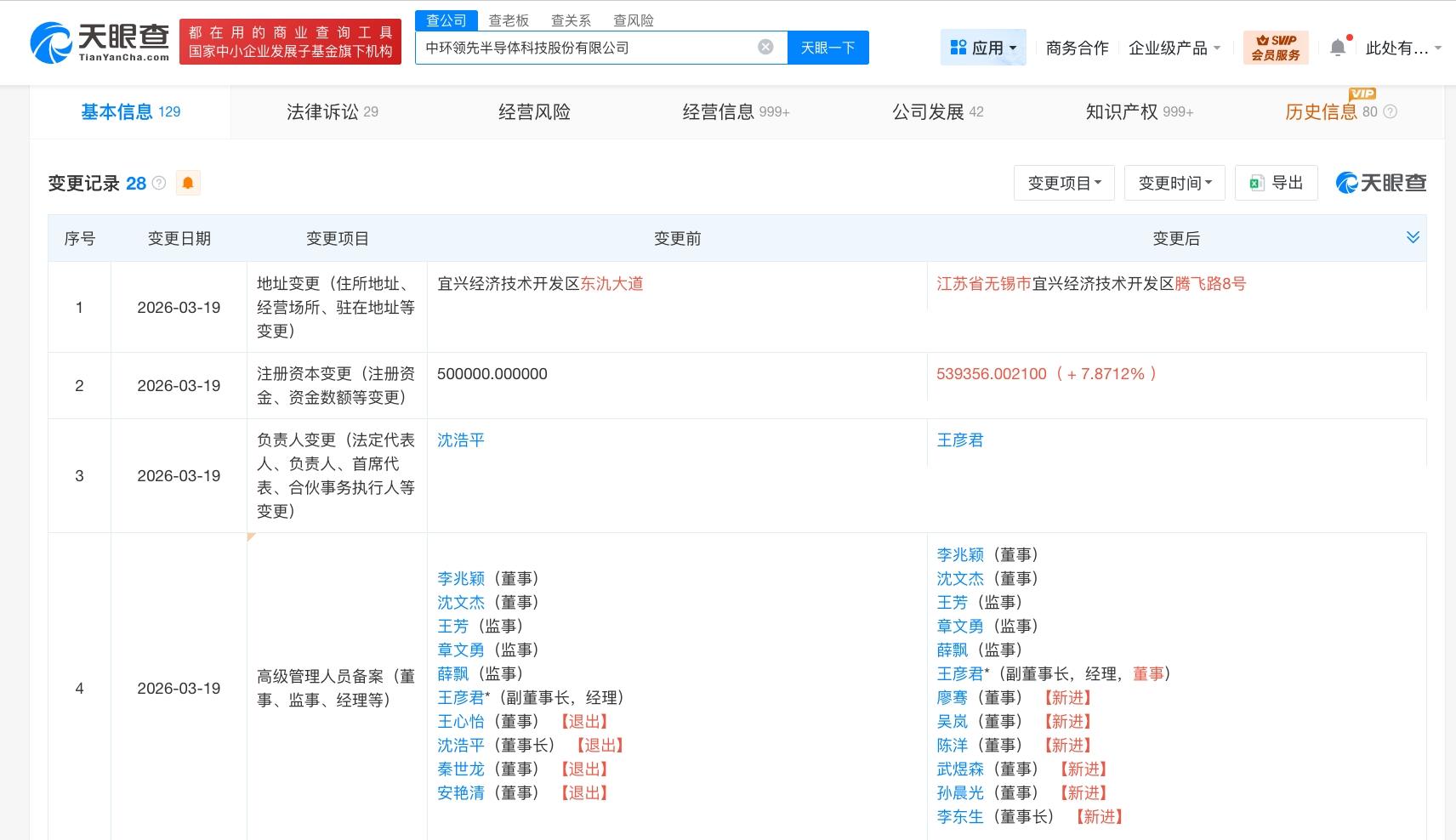Image resolution: width=1456 pixels, height=840 pixels.
Task: Select the old capital value 500000.000000
Action: [x=492, y=373]
